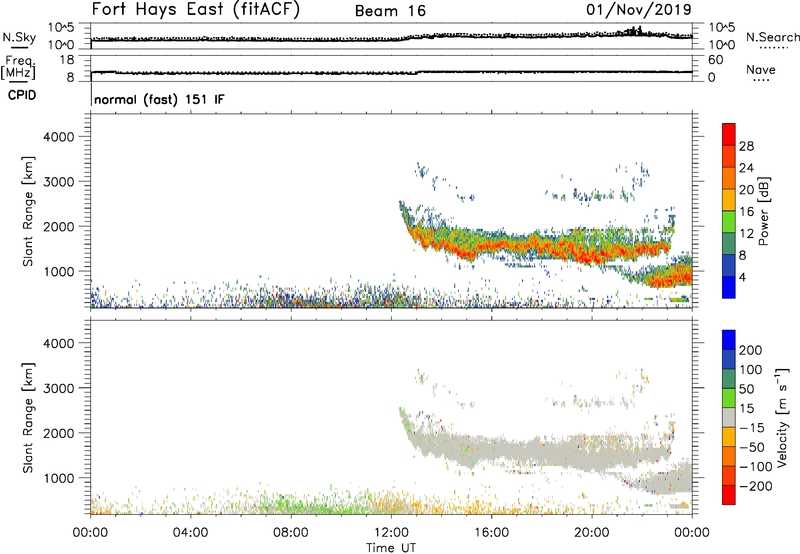
Task: Click the '4000' tick on power panel
Action: 59,137
